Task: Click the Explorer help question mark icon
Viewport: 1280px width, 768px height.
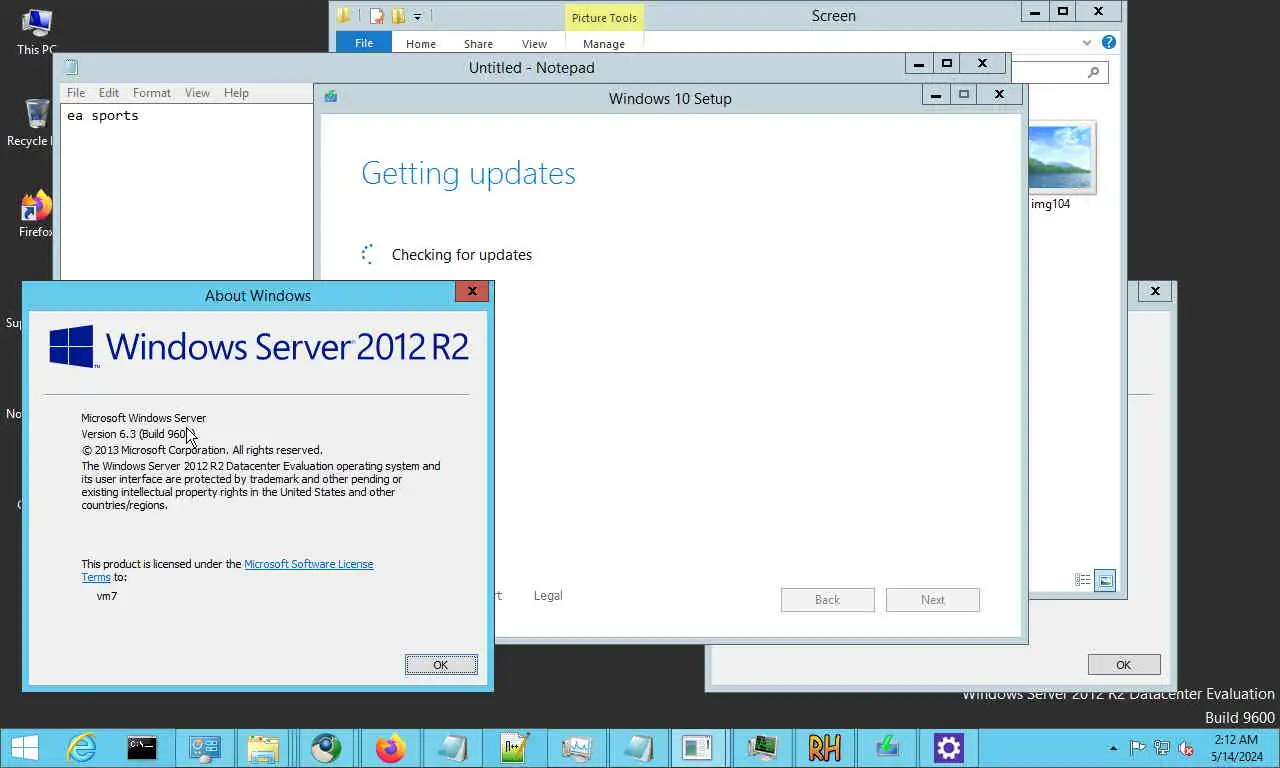Action: 1108,43
